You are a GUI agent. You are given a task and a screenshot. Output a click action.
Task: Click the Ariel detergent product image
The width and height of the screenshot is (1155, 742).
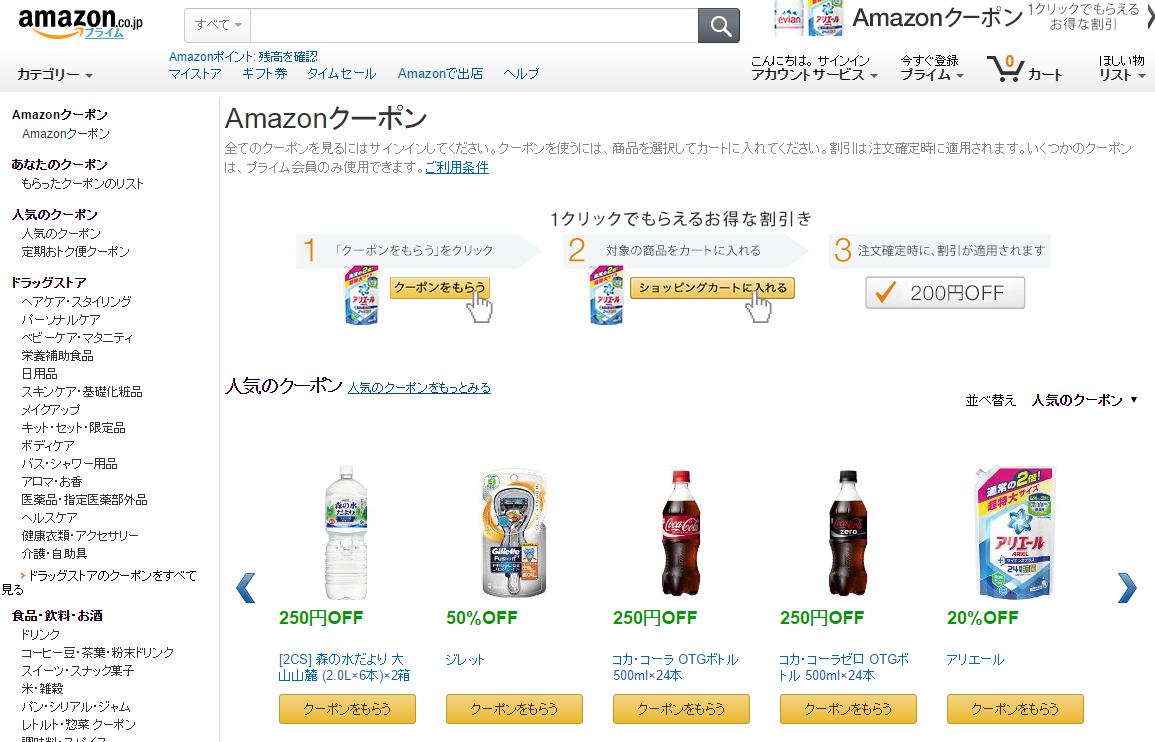(x=1014, y=534)
